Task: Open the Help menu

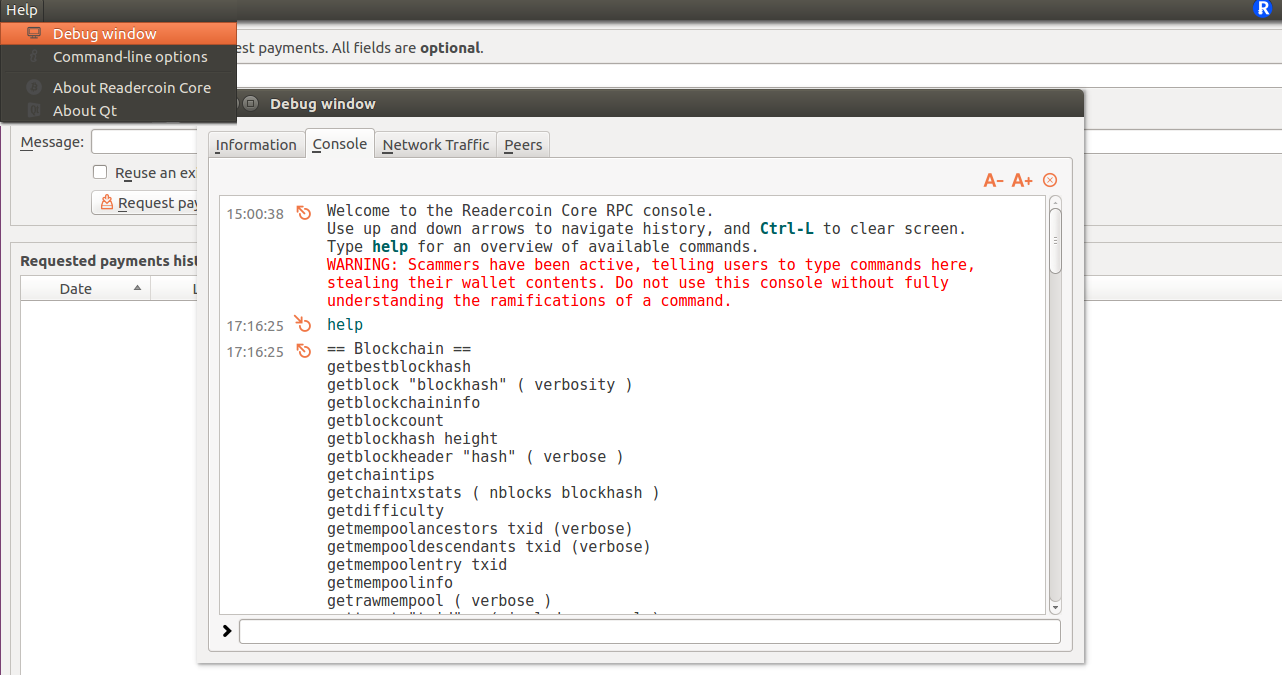Action: pos(21,10)
